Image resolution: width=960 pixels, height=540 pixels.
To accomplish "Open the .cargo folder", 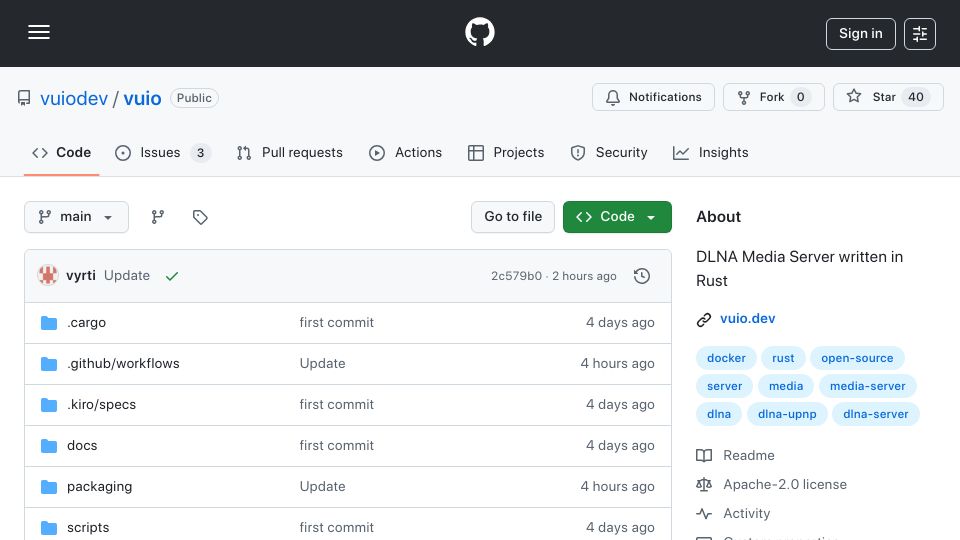I will pos(86,323).
